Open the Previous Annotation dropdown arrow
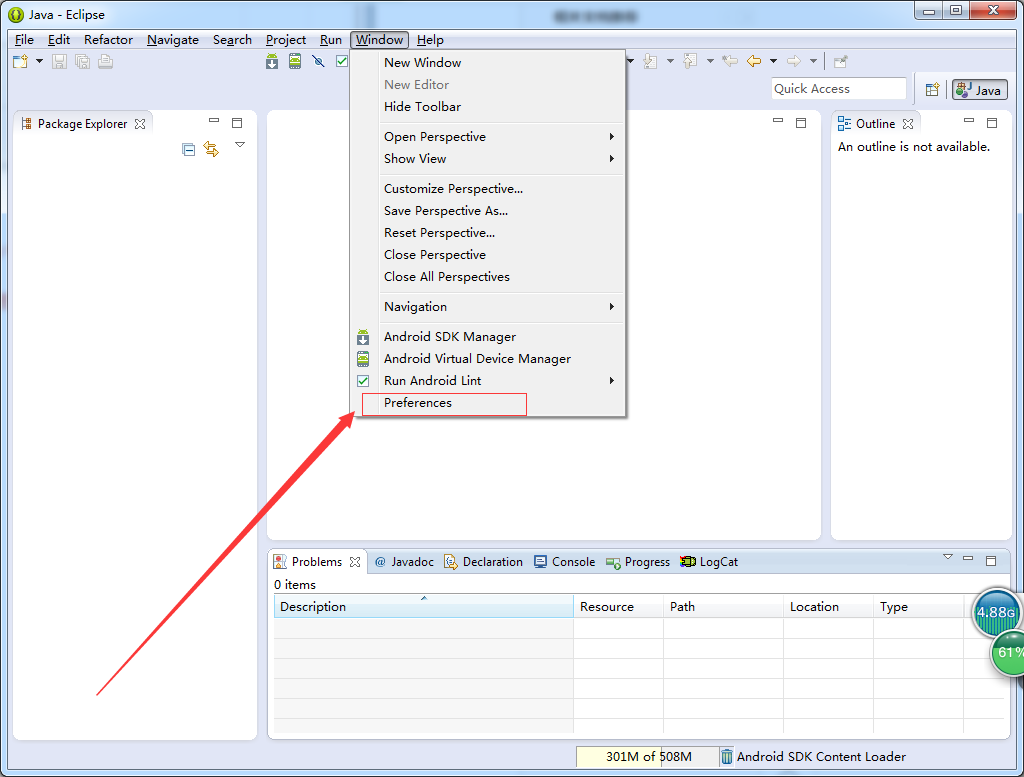 tap(710, 61)
